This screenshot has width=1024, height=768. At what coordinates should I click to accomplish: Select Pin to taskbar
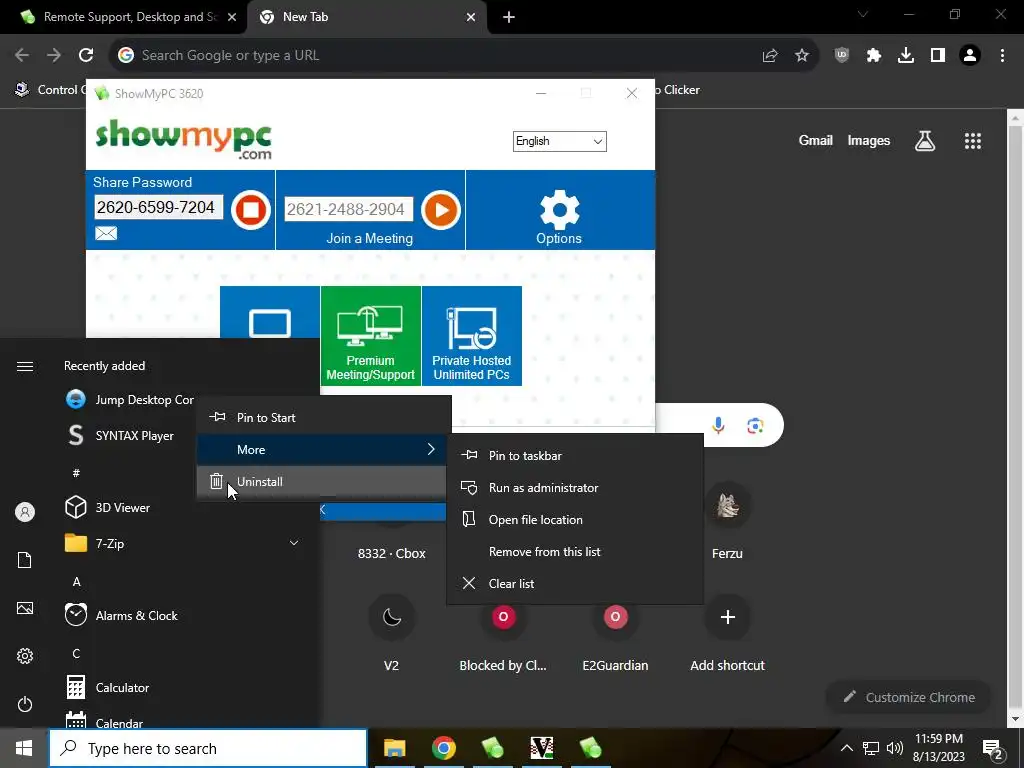tap(575, 456)
